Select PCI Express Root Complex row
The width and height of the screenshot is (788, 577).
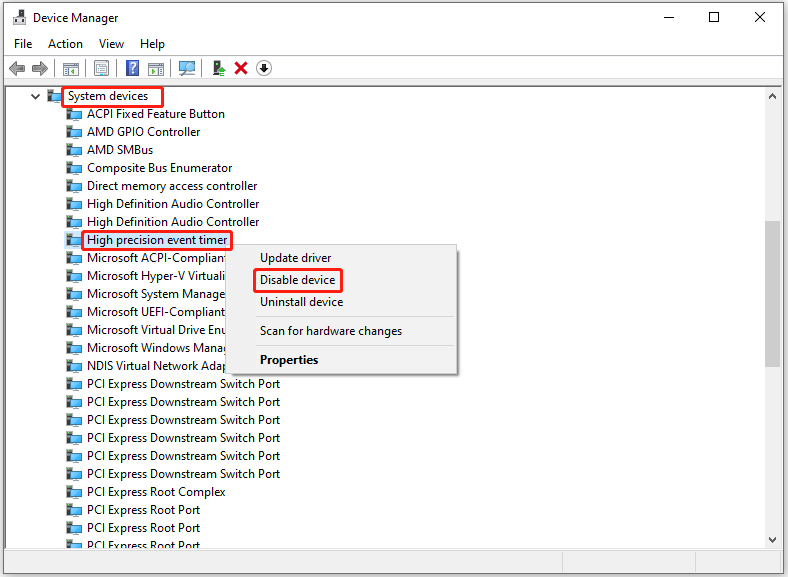pos(156,492)
